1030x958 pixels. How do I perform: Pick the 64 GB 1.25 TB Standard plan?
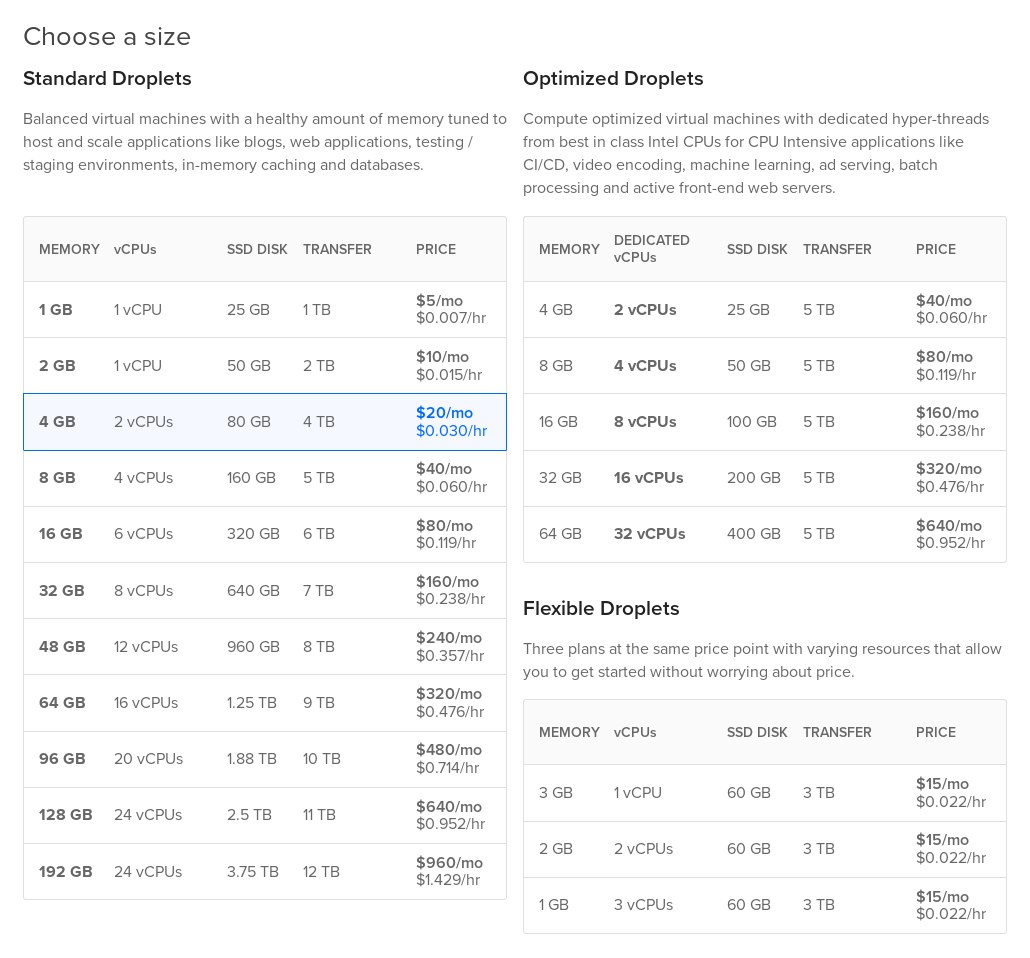click(265, 703)
